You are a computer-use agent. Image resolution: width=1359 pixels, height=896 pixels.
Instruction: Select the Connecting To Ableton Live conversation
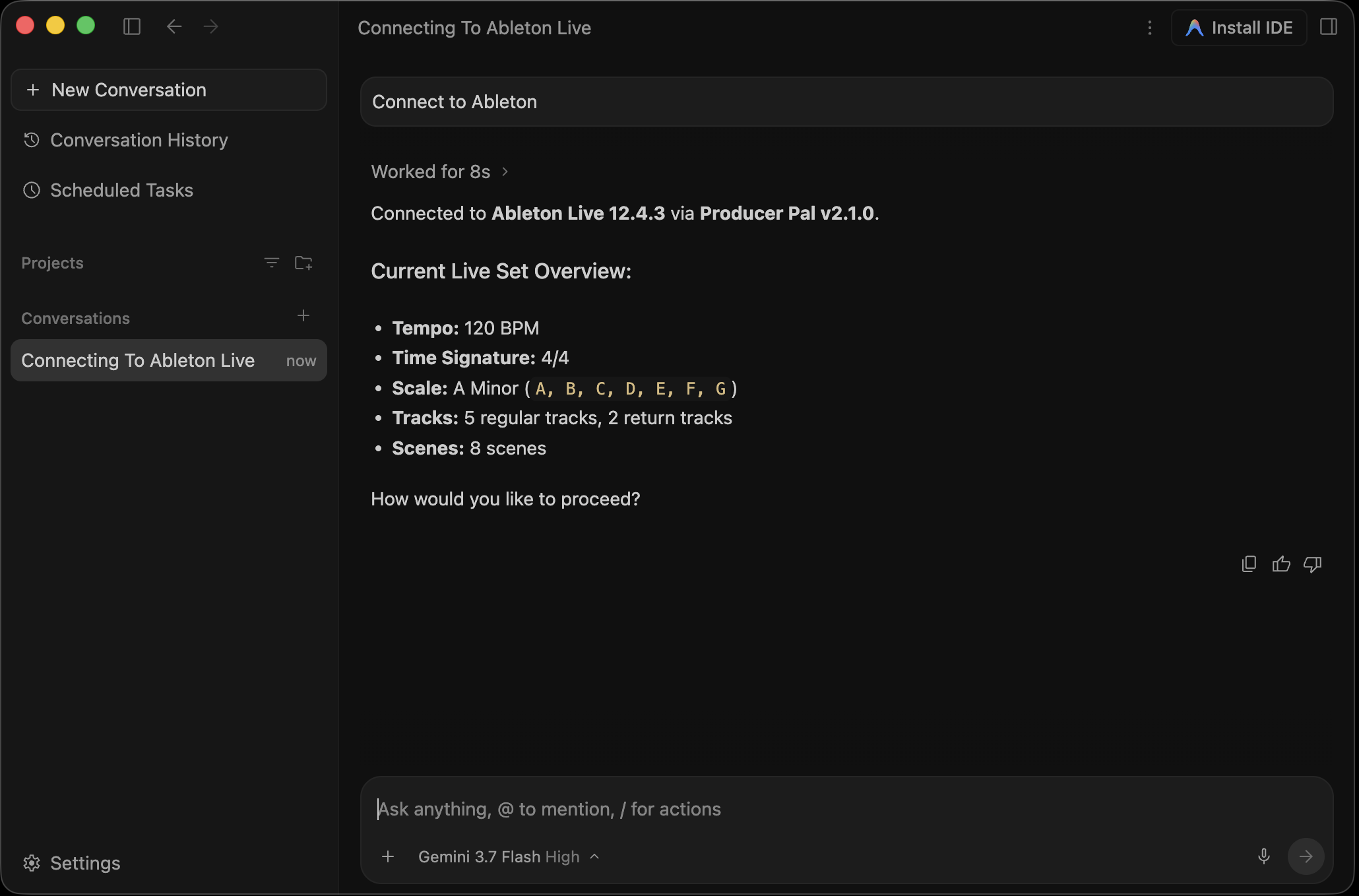(169, 360)
